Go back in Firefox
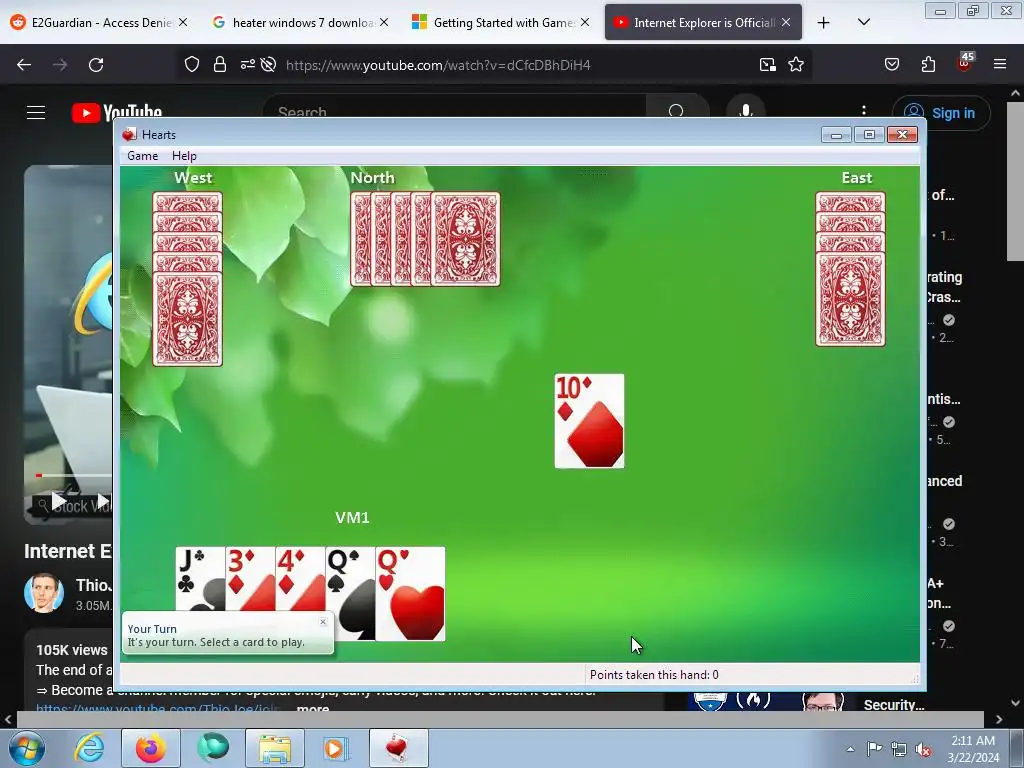 [x=24, y=65]
